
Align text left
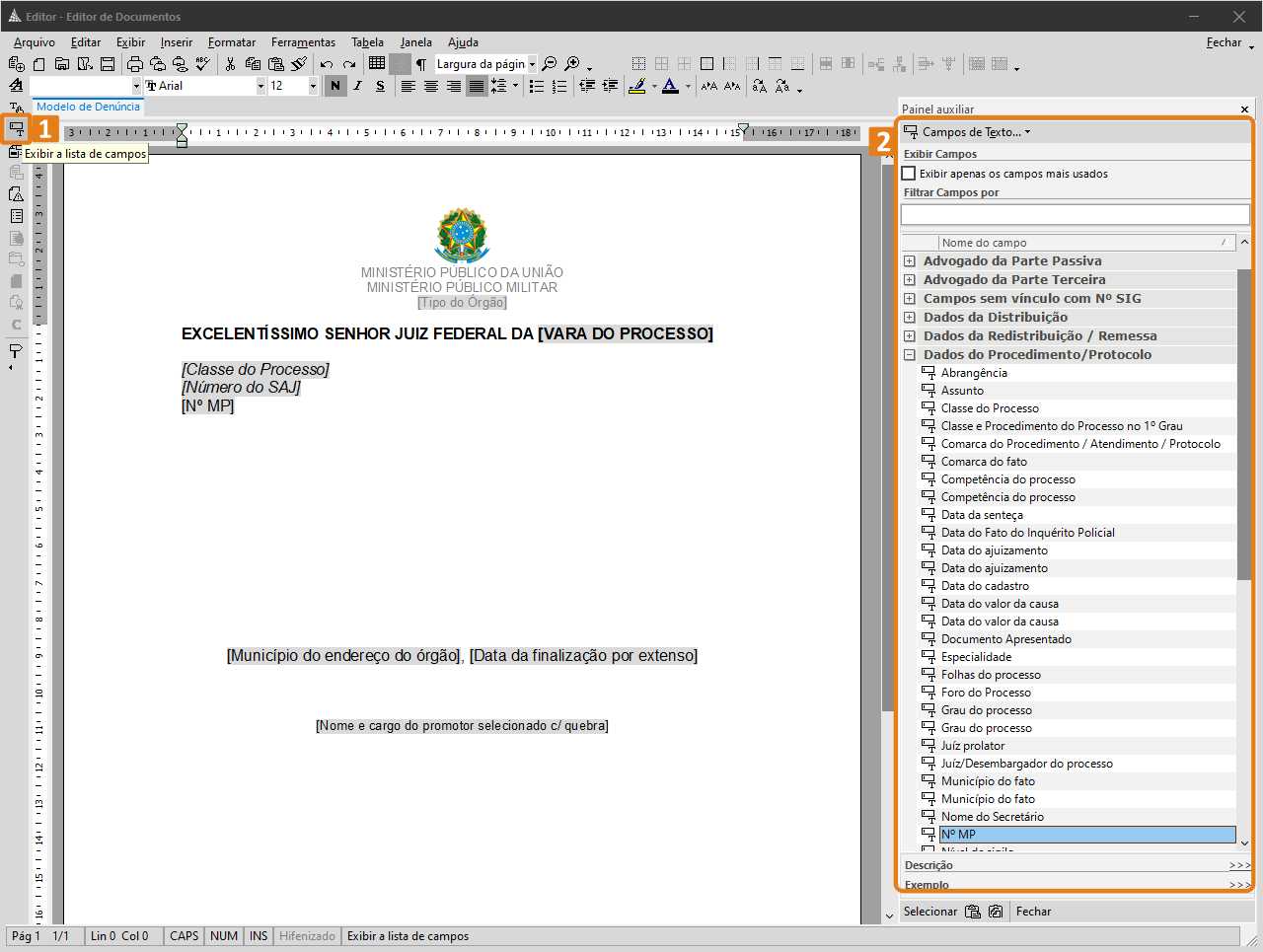pos(408,86)
